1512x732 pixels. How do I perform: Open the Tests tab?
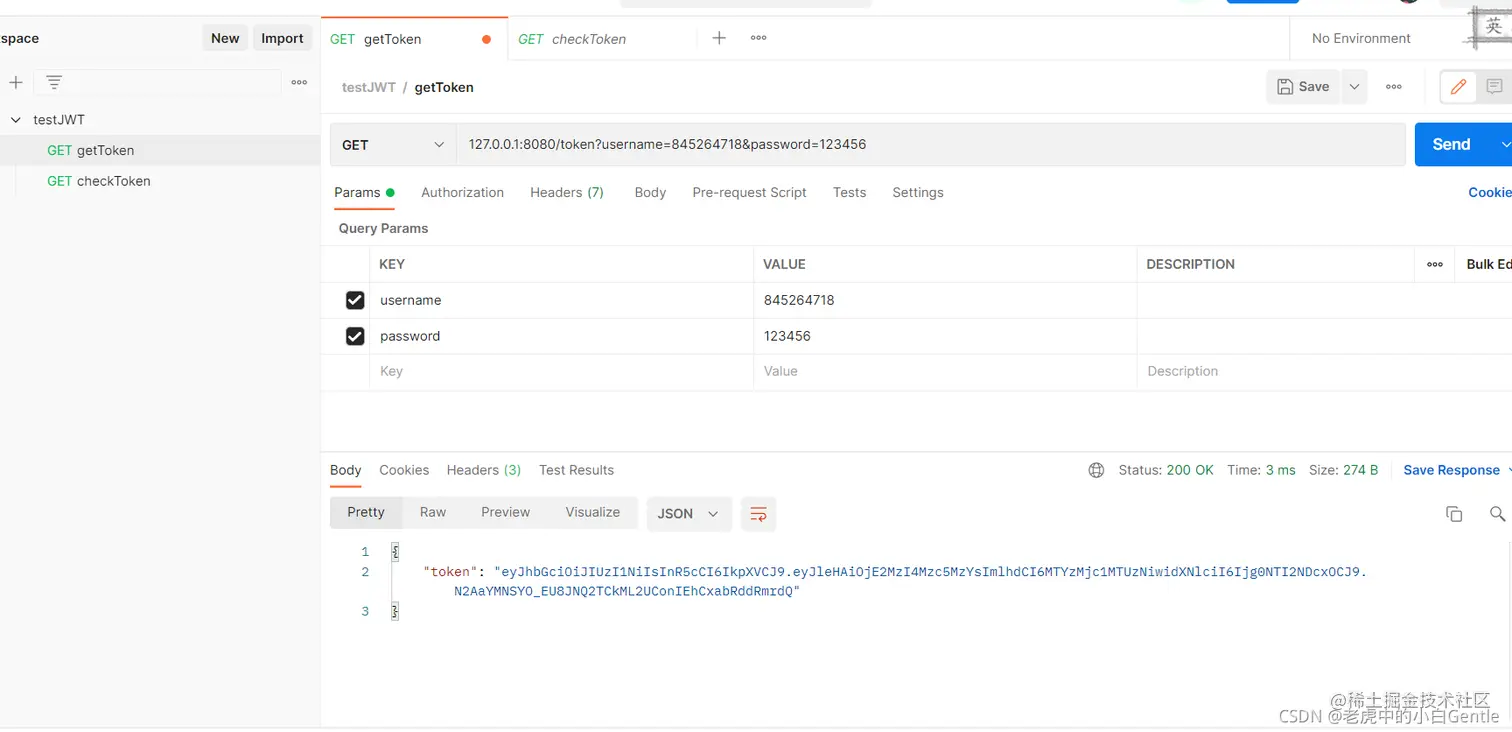(849, 192)
